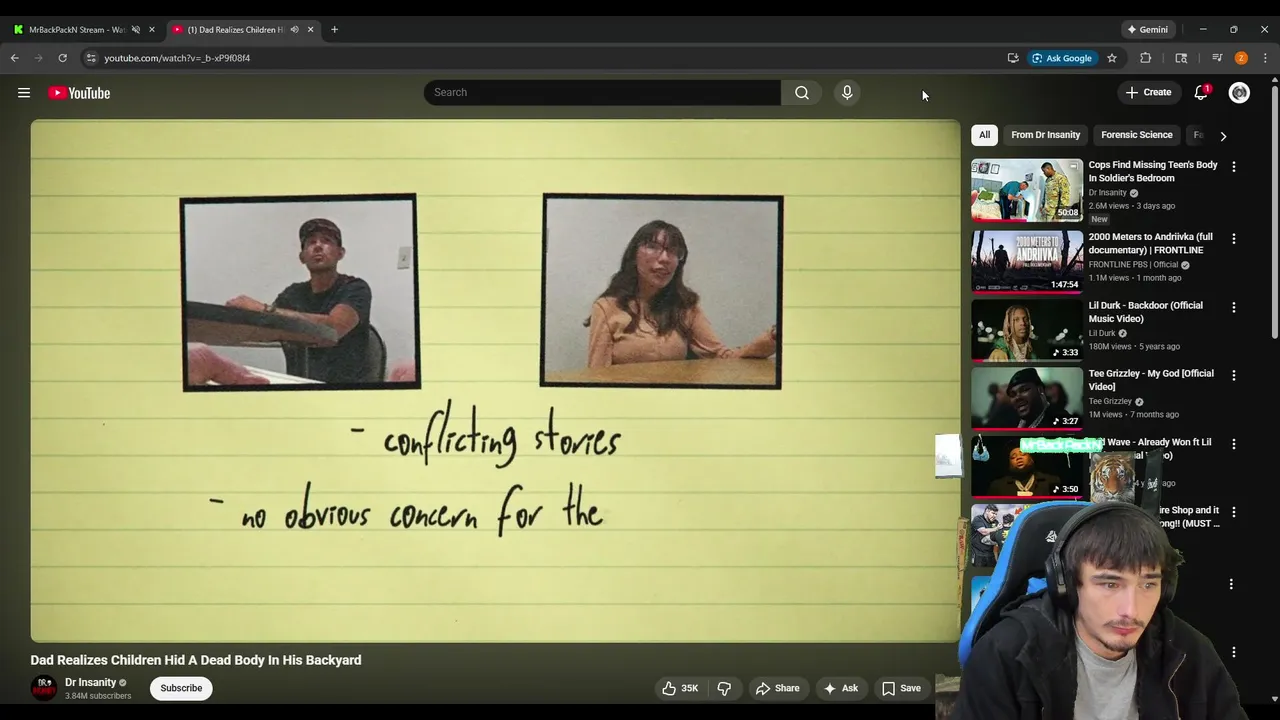Click the Tee Grizzley channel name
This screenshot has width=1280, height=720.
[1110, 401]
